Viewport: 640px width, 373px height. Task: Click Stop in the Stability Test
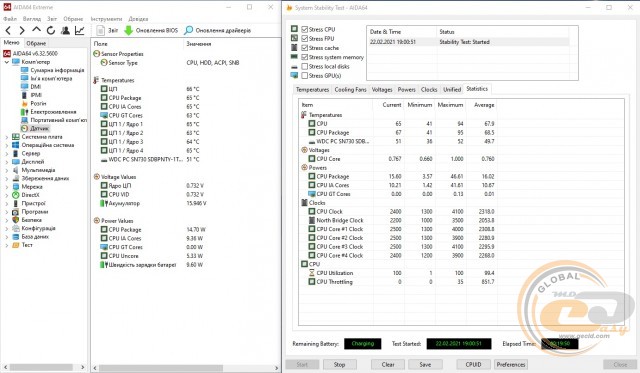pyautogui.click(x=340, y=364)
